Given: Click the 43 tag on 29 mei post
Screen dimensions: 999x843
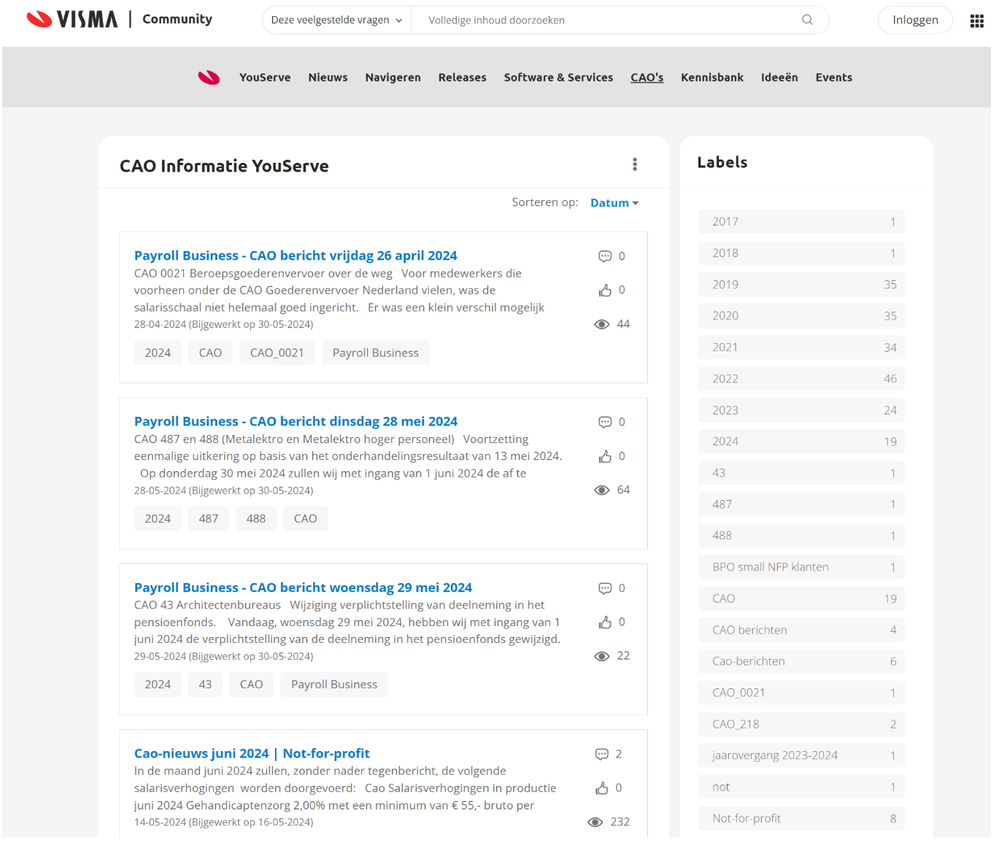Looking at the screenshot, I should (x=205, y=684).
